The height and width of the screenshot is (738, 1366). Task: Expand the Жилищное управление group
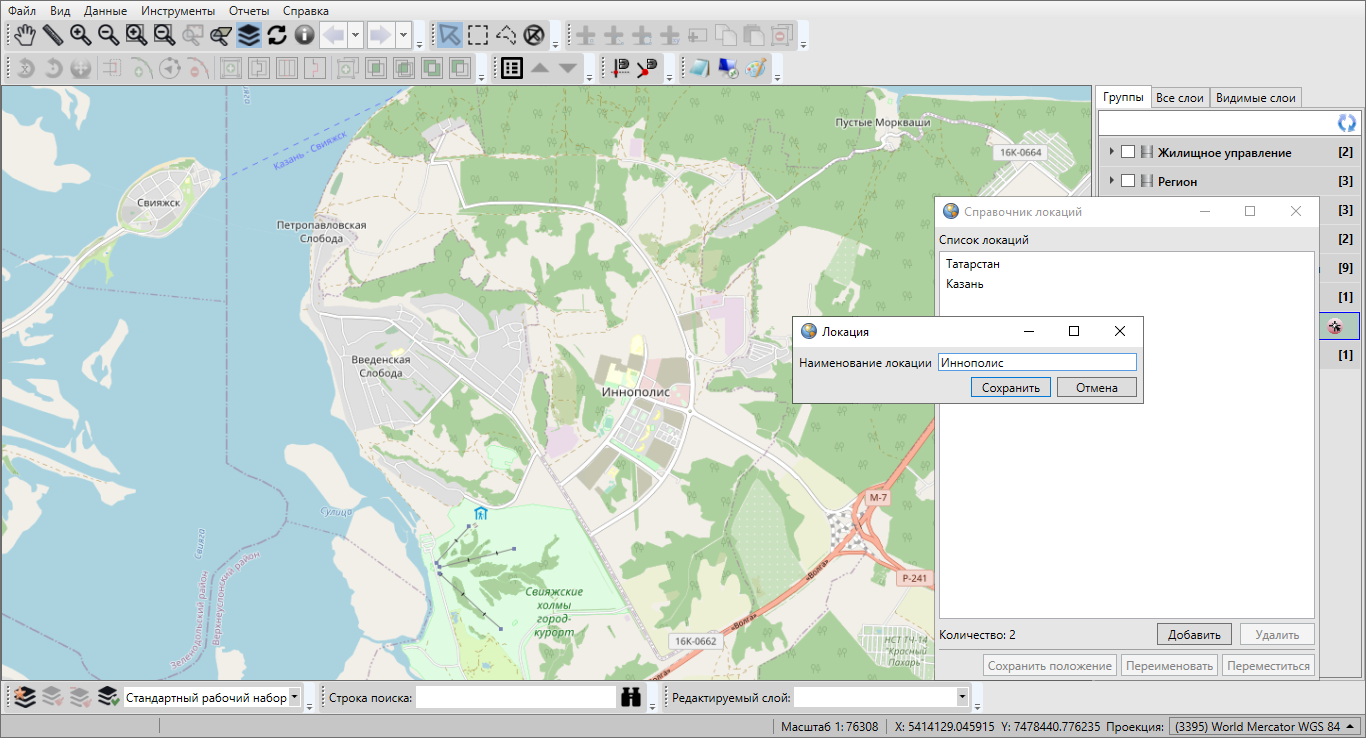point(1111,152)
